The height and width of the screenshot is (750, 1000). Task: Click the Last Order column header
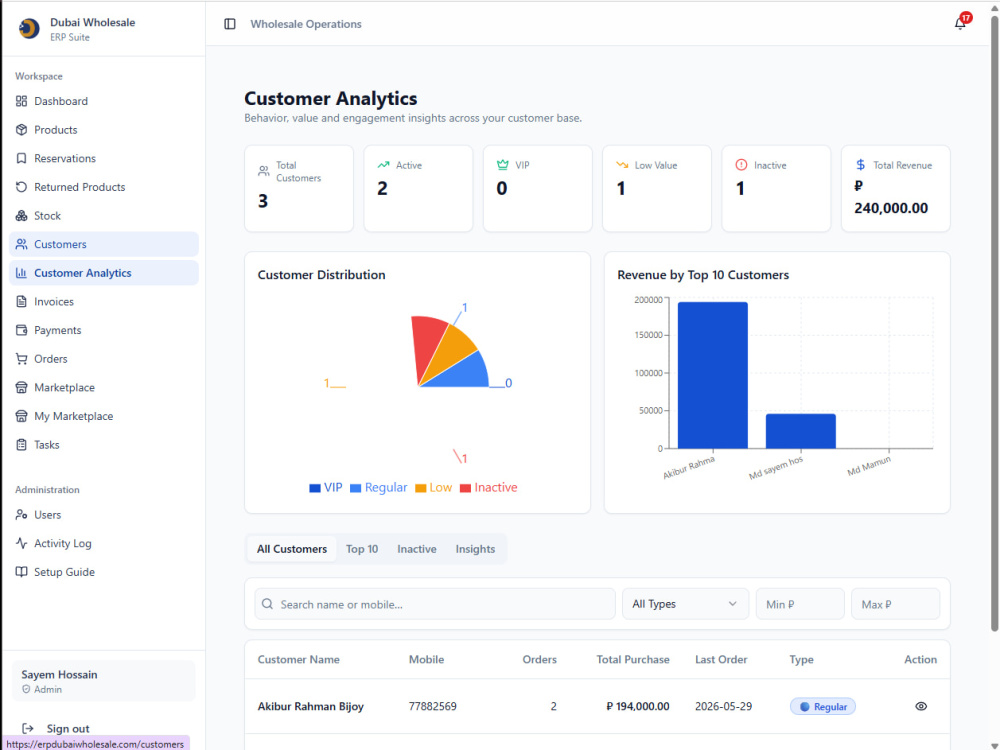[x=721, y=659]
